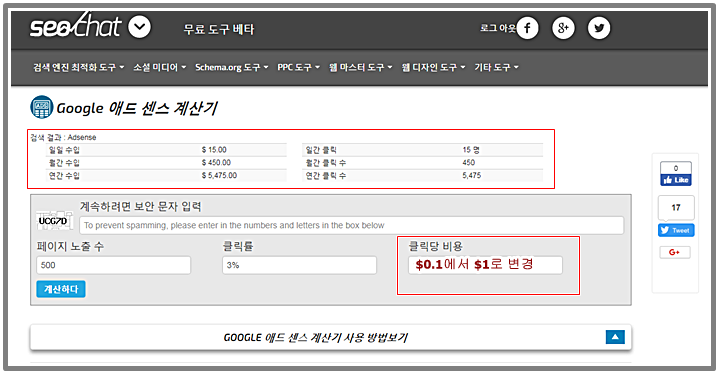Open the Facebook icon in header
The height and width of the screenshot is (374, 719).
pos(527,28)
